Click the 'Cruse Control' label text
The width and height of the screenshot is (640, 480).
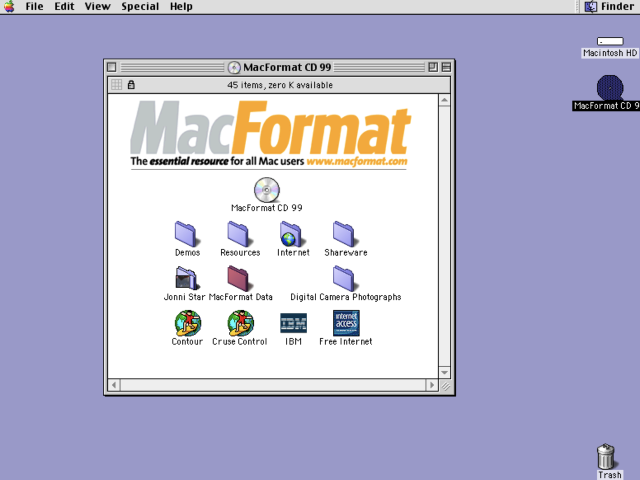(240, 342)
